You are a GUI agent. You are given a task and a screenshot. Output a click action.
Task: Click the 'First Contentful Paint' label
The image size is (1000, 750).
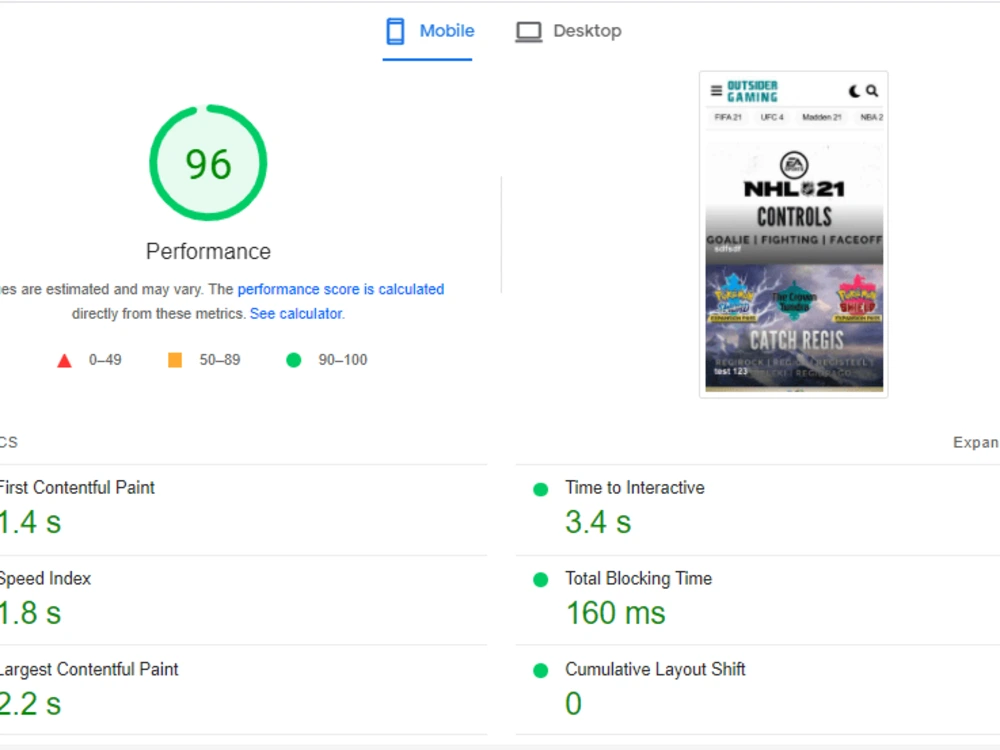(x=77, y=488)
